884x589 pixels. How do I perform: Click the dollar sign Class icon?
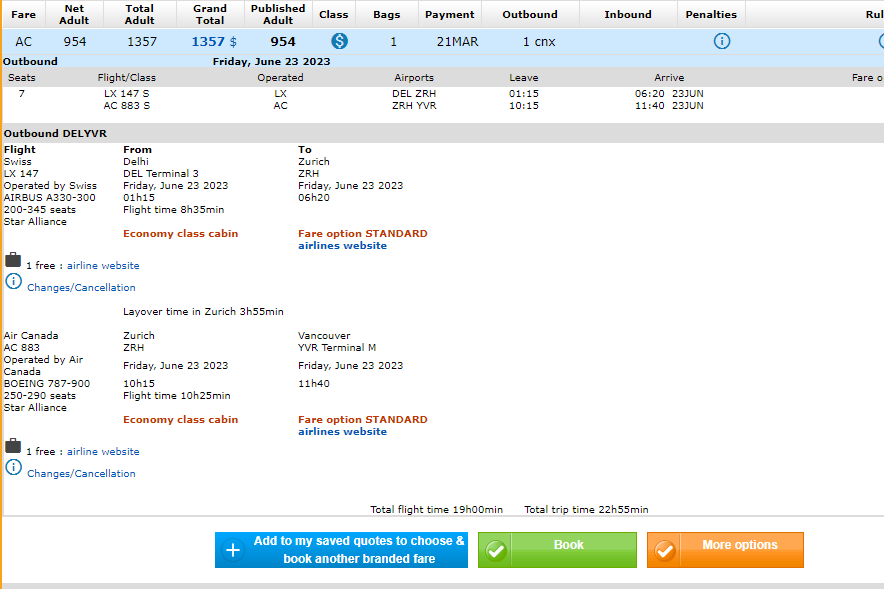[340, 41]
